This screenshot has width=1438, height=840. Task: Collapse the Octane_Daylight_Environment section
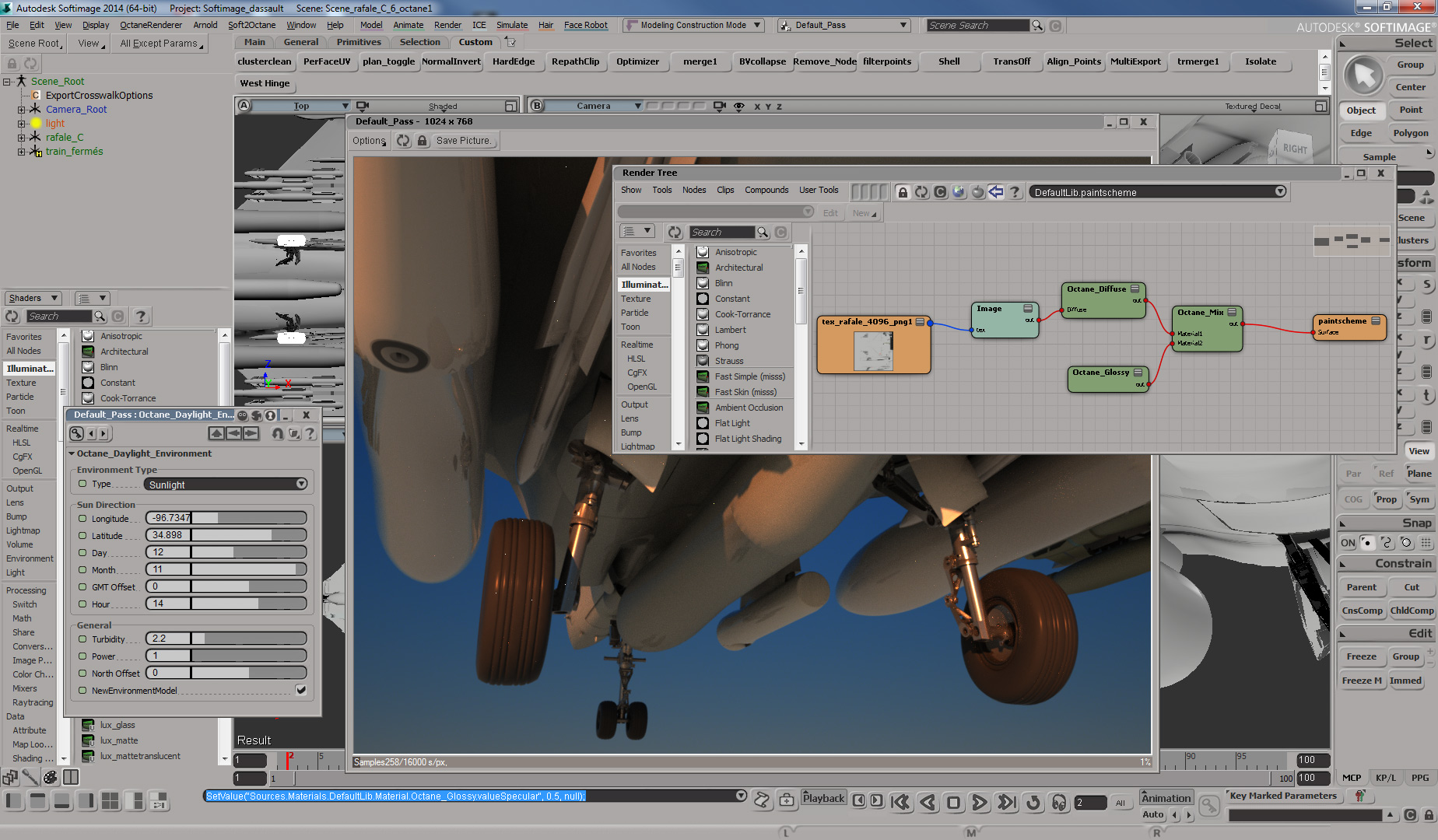(x=72, y=453)
